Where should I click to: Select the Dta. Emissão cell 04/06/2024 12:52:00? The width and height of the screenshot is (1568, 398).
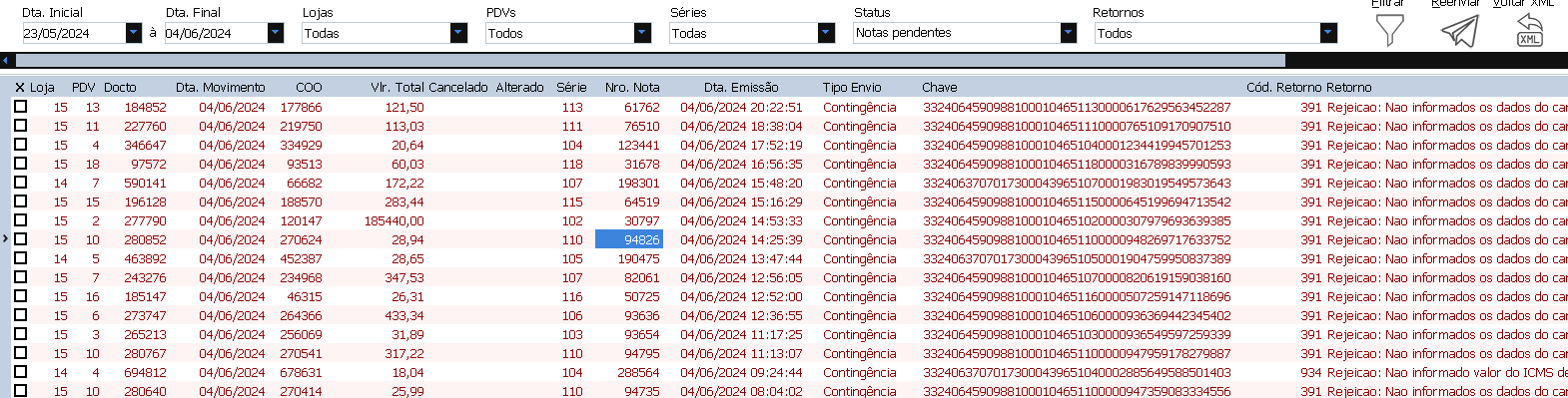pos(741,296)
